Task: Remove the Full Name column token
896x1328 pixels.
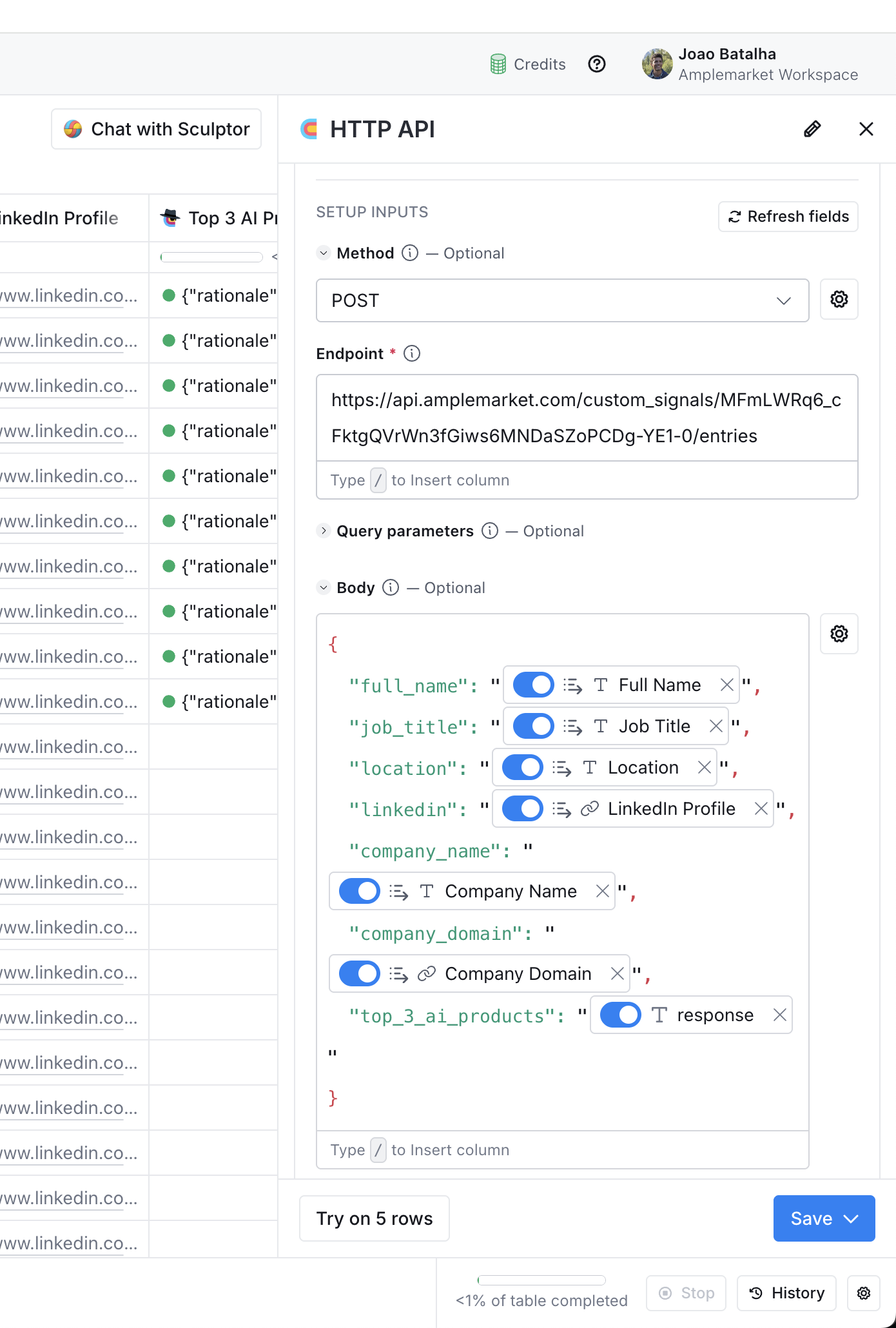Action: [727, 685]
